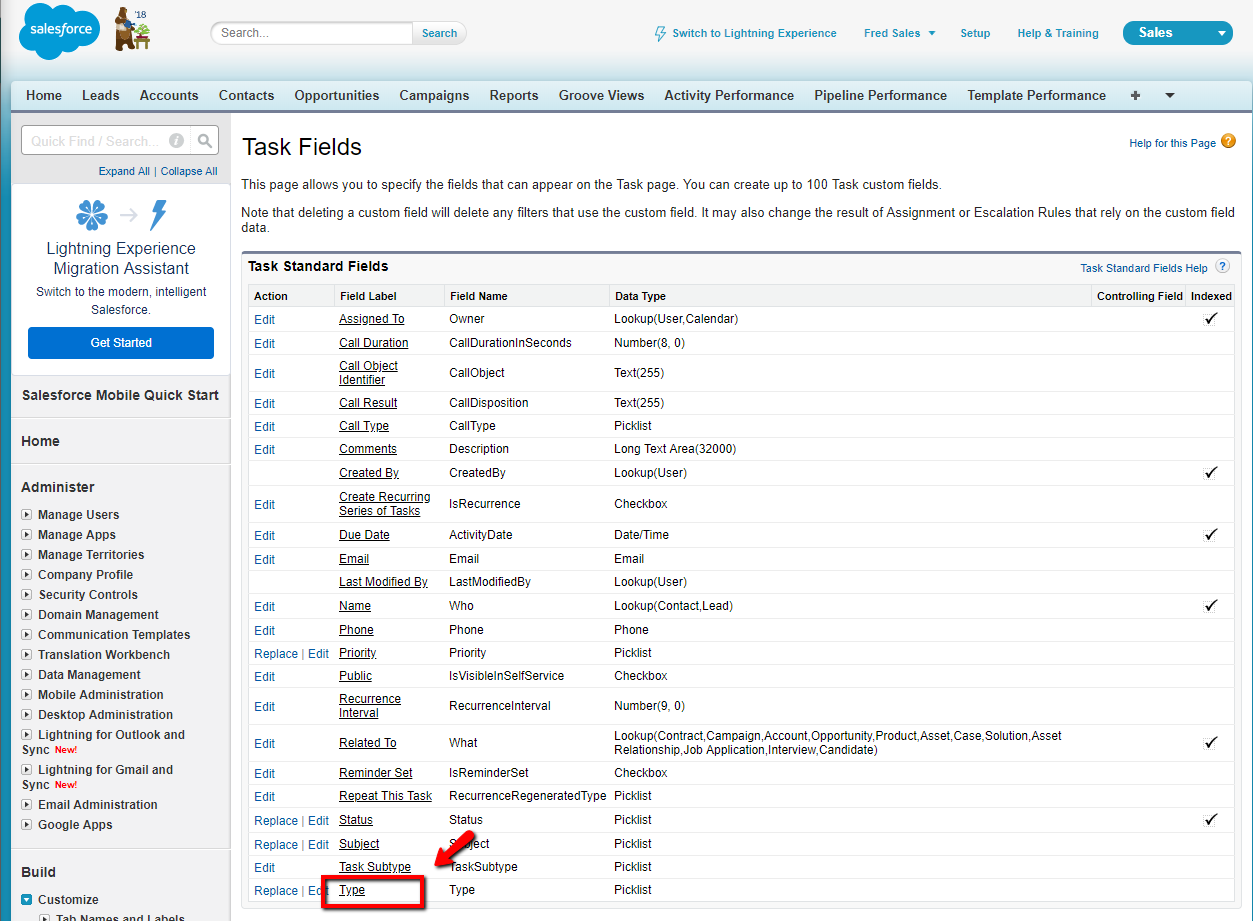Image resolution: width=1253 pixels, height=921 pixels.
Task: Click the Collapse All link
Action: (189, 171)
